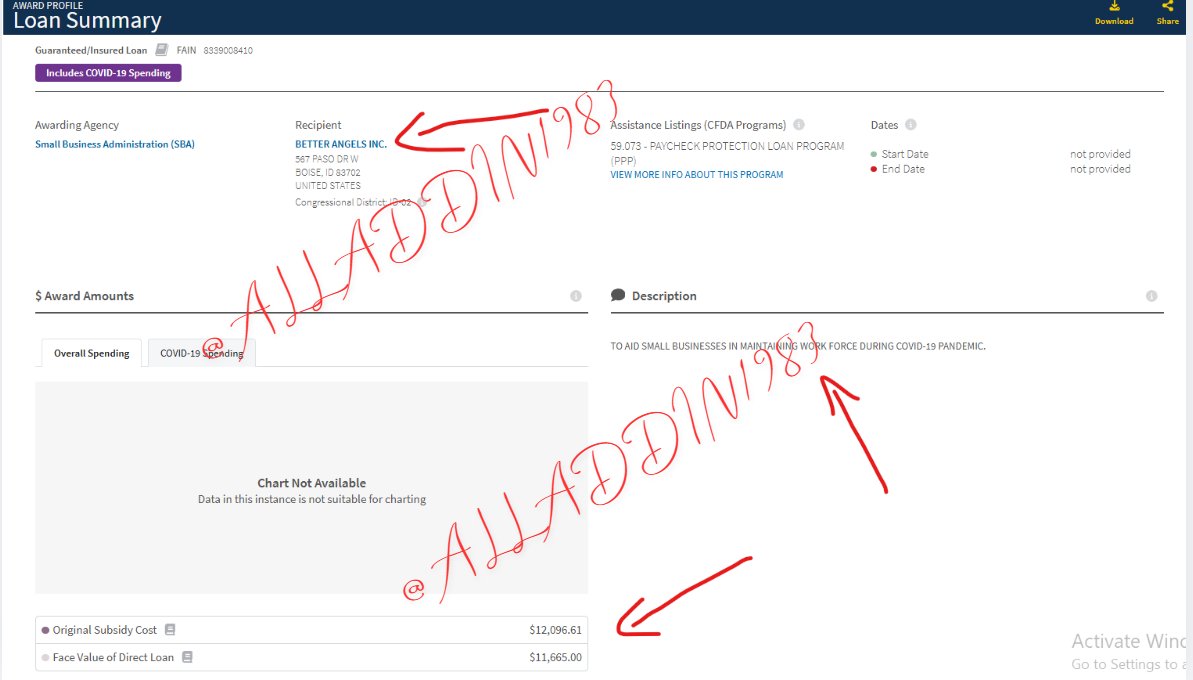
Task: Open info icon for Description section
Action: (1151, 296)
